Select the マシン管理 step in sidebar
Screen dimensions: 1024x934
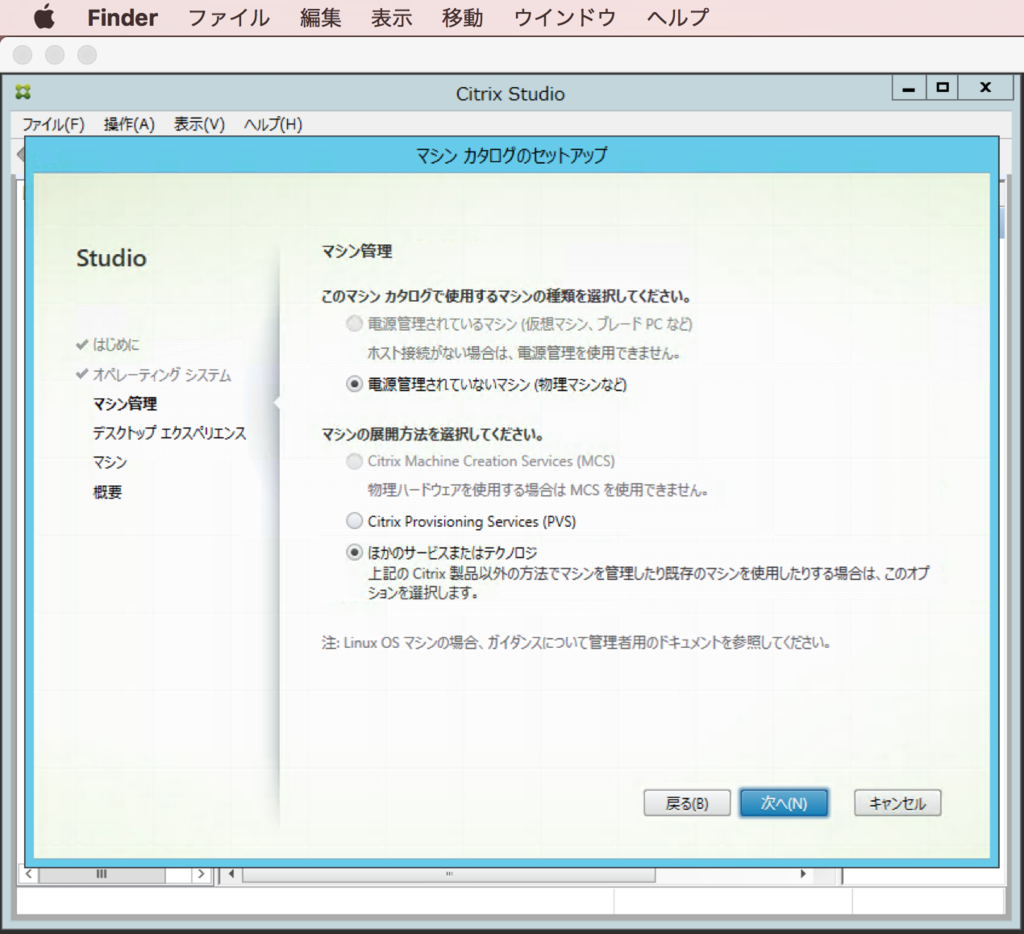tap(125, 404)
